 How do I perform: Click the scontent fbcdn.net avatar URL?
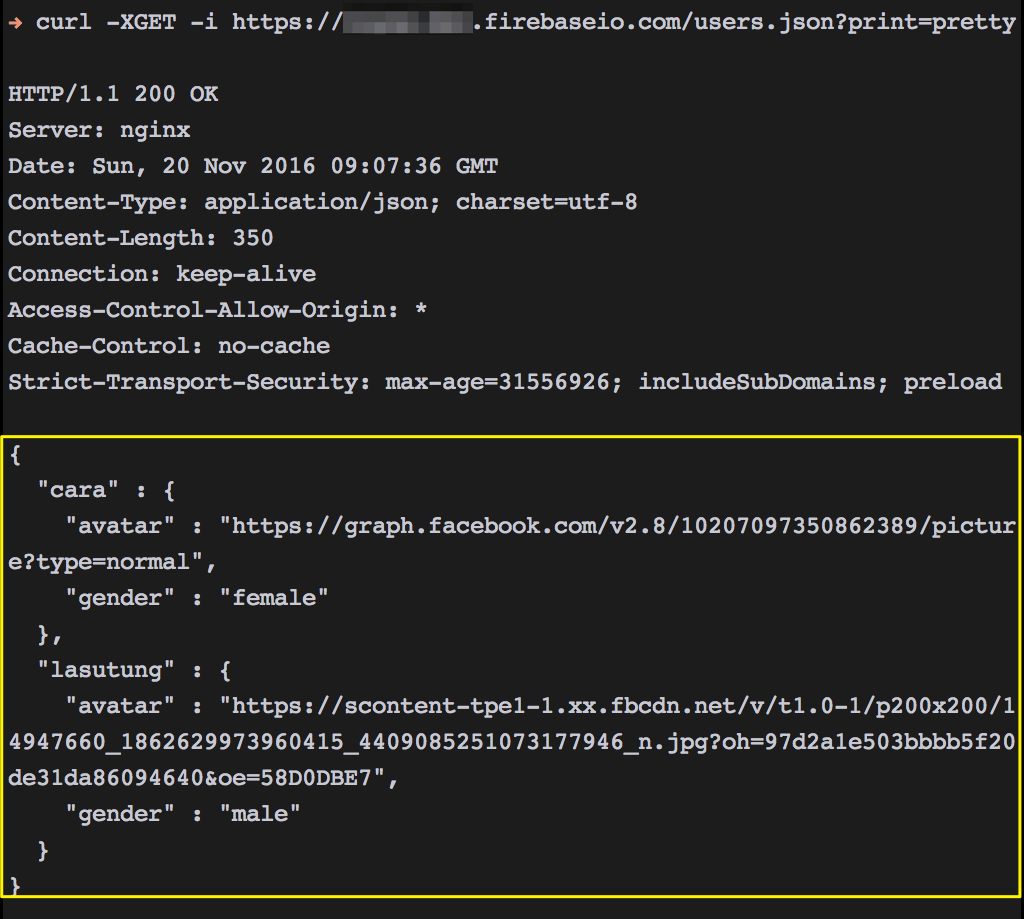(512, 741)
